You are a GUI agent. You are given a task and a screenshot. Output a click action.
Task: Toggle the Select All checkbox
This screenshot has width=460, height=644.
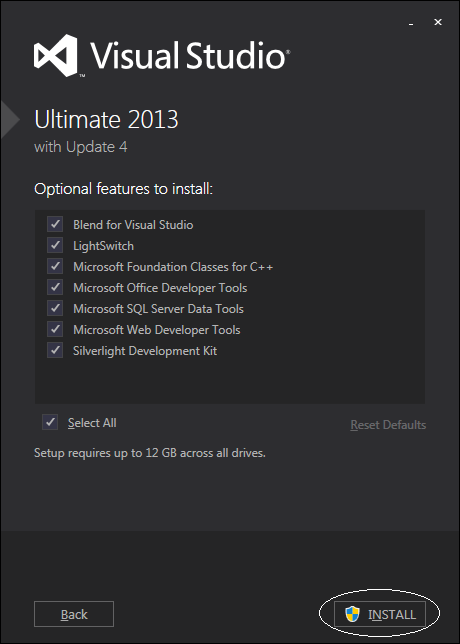click(50, 422)
